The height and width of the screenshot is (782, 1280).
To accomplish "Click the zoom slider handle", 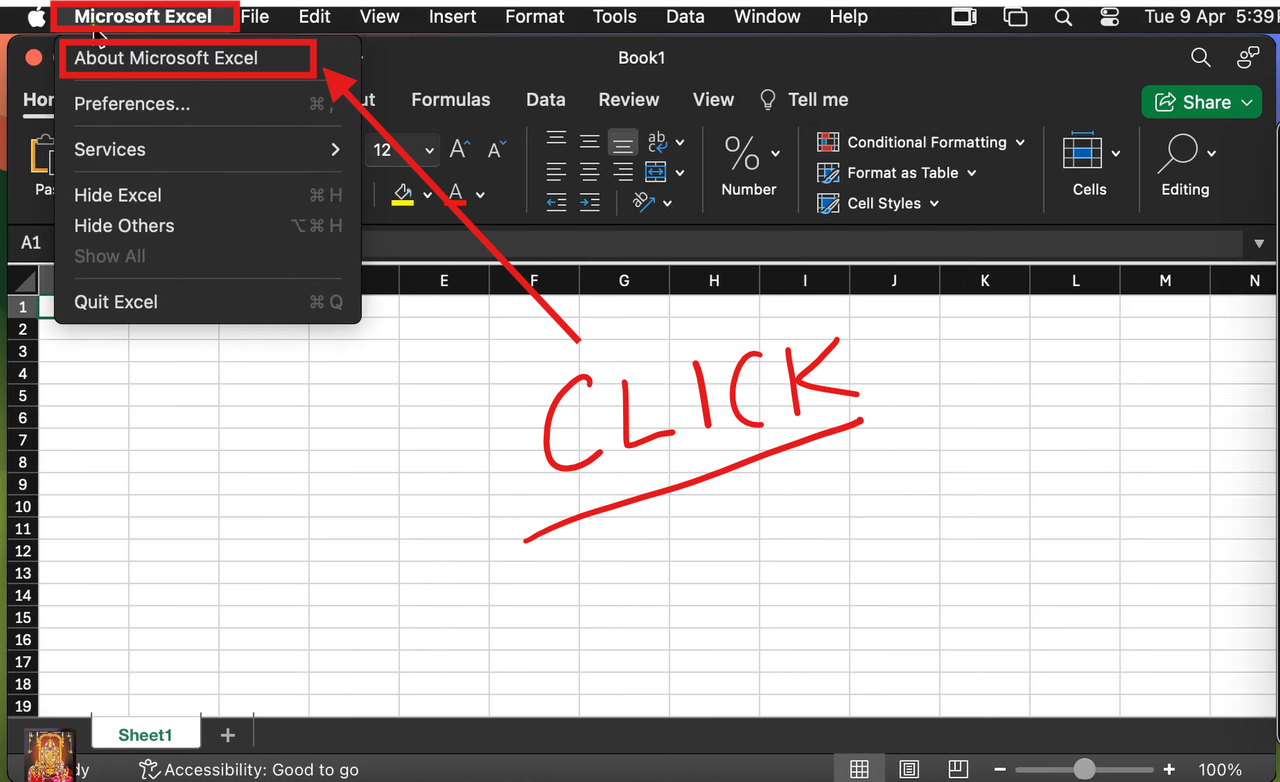I will point(1084,769).
